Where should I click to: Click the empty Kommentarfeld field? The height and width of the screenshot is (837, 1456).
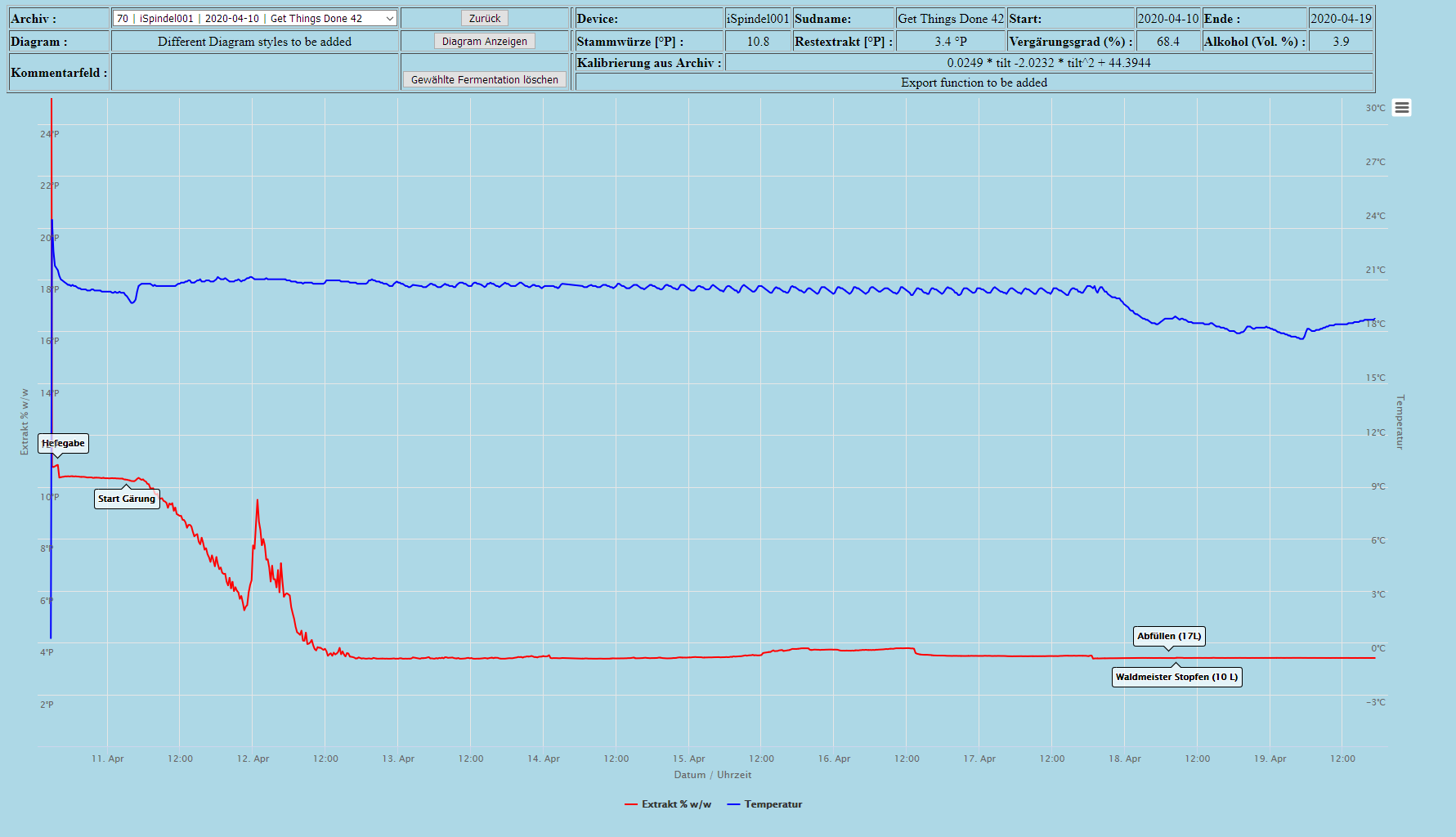pyautogui.click(x=254, y=73)
